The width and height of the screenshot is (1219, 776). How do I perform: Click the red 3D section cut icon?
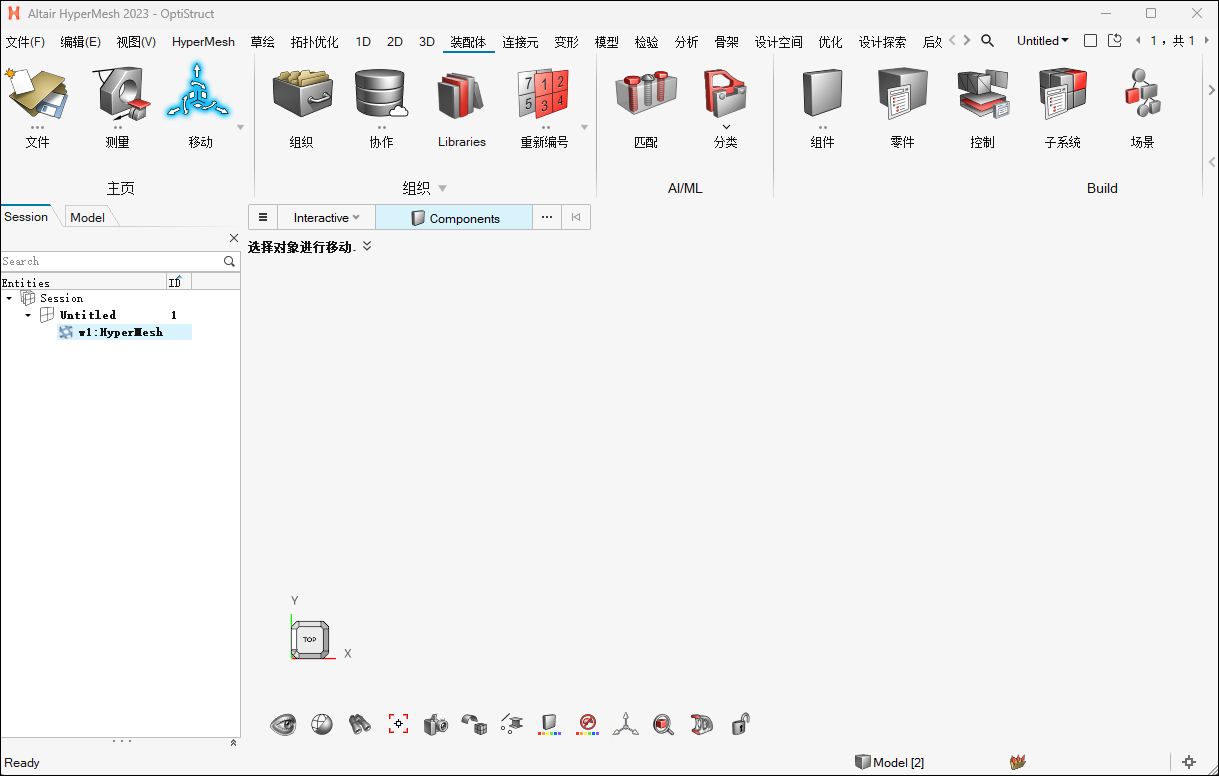click(702, 724)
